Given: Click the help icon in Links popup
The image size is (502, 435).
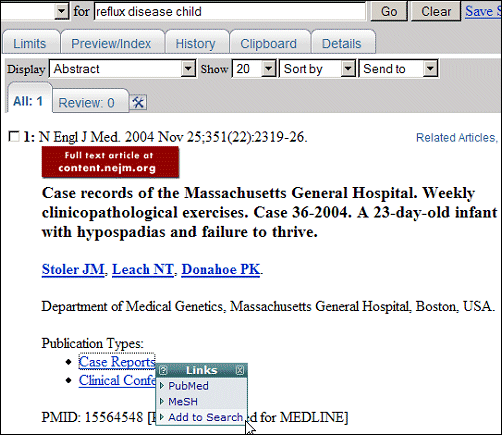Looking at the screenshot, I should point(163,370).
